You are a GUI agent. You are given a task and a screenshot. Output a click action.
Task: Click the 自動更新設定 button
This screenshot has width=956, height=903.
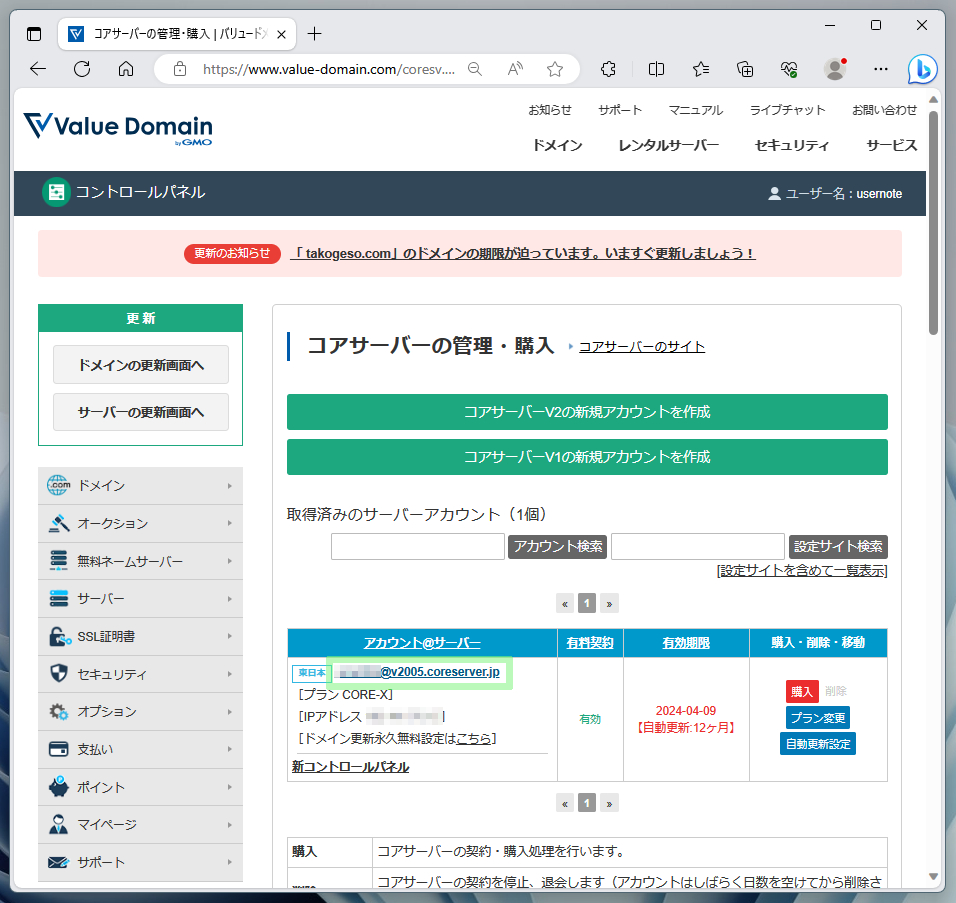point(818,744)
